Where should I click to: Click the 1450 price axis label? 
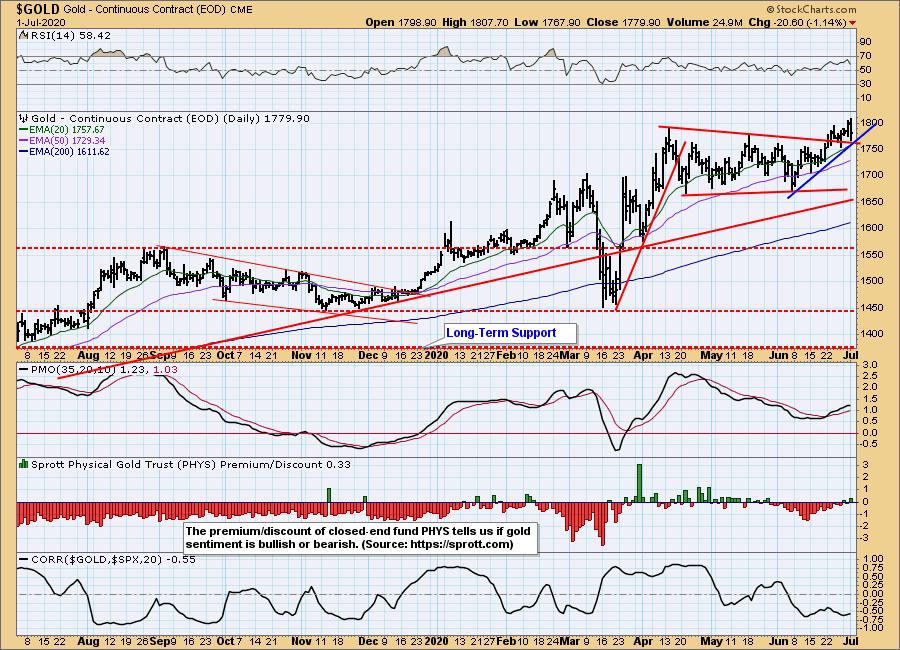pos(871,307)
